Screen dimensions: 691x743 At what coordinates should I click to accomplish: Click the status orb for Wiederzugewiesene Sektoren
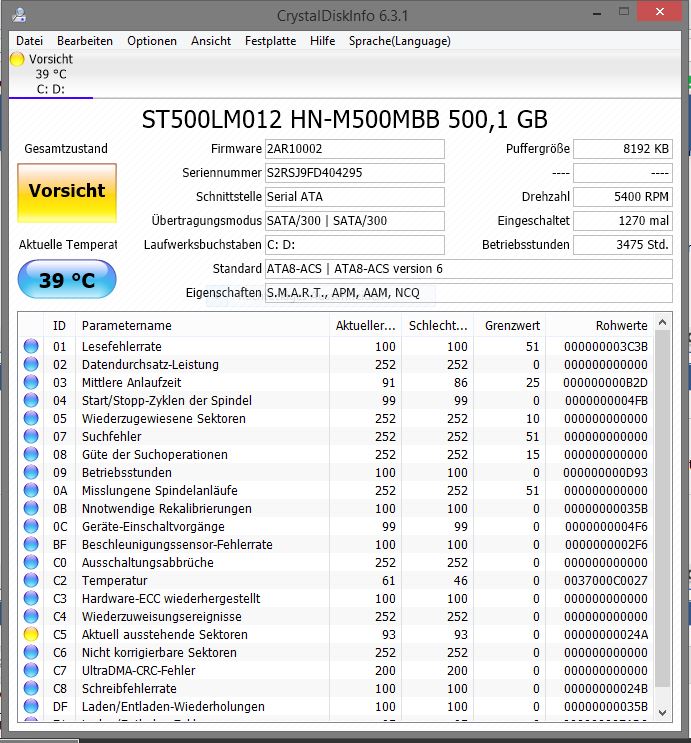(31, 418)
